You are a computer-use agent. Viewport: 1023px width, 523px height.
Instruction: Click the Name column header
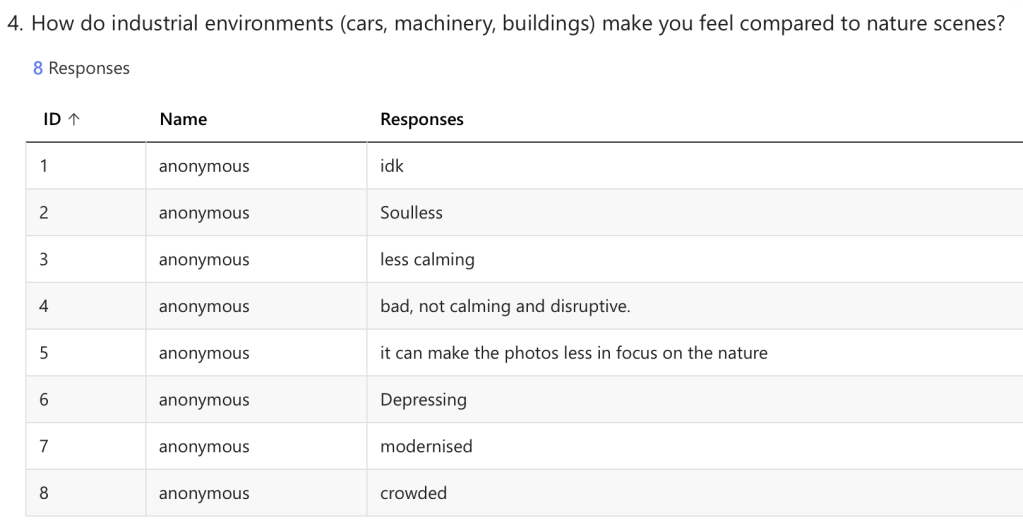point(183,120)
